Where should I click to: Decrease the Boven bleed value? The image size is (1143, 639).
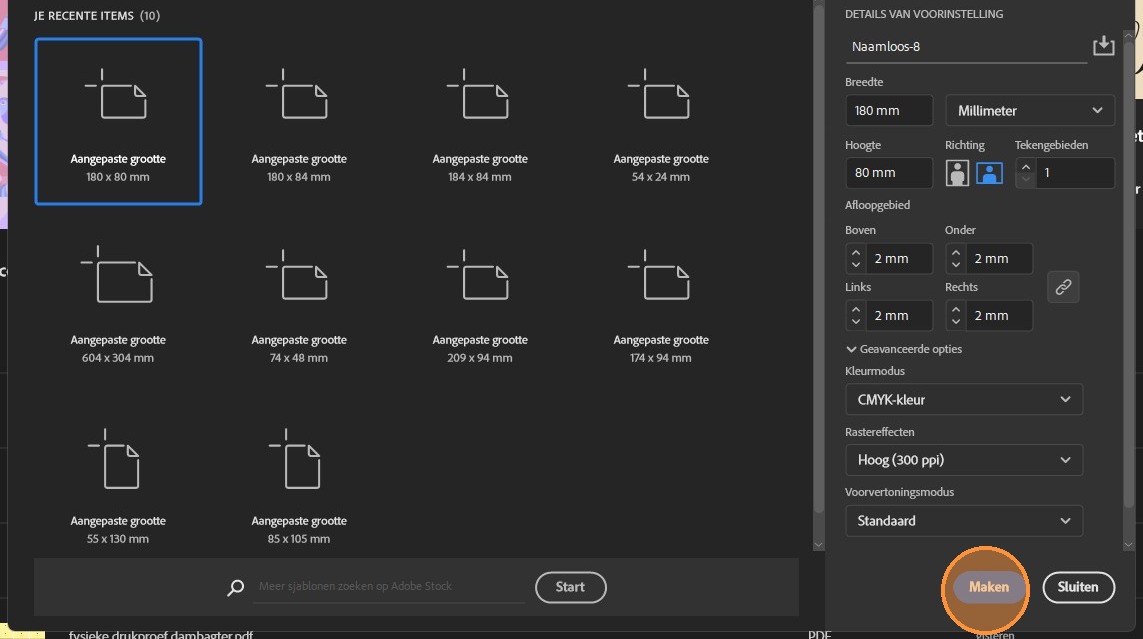(x=856, y=264)
